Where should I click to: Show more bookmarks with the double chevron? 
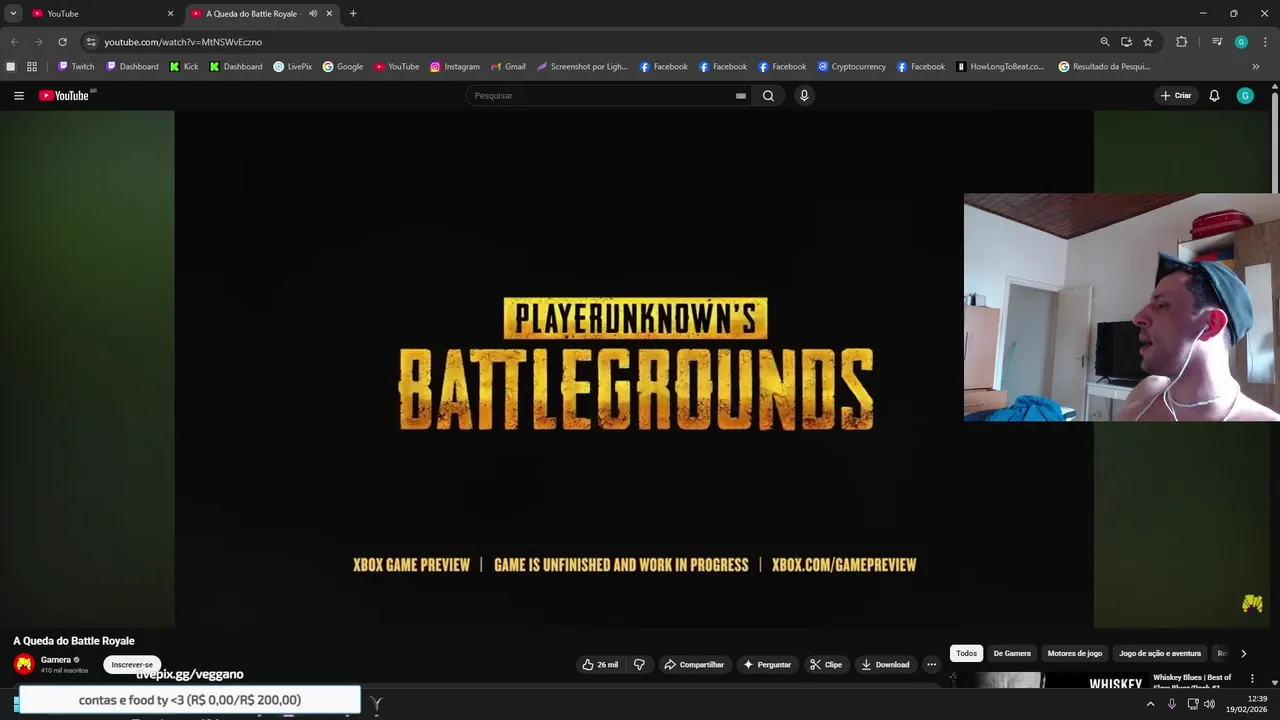[1256, 67]
